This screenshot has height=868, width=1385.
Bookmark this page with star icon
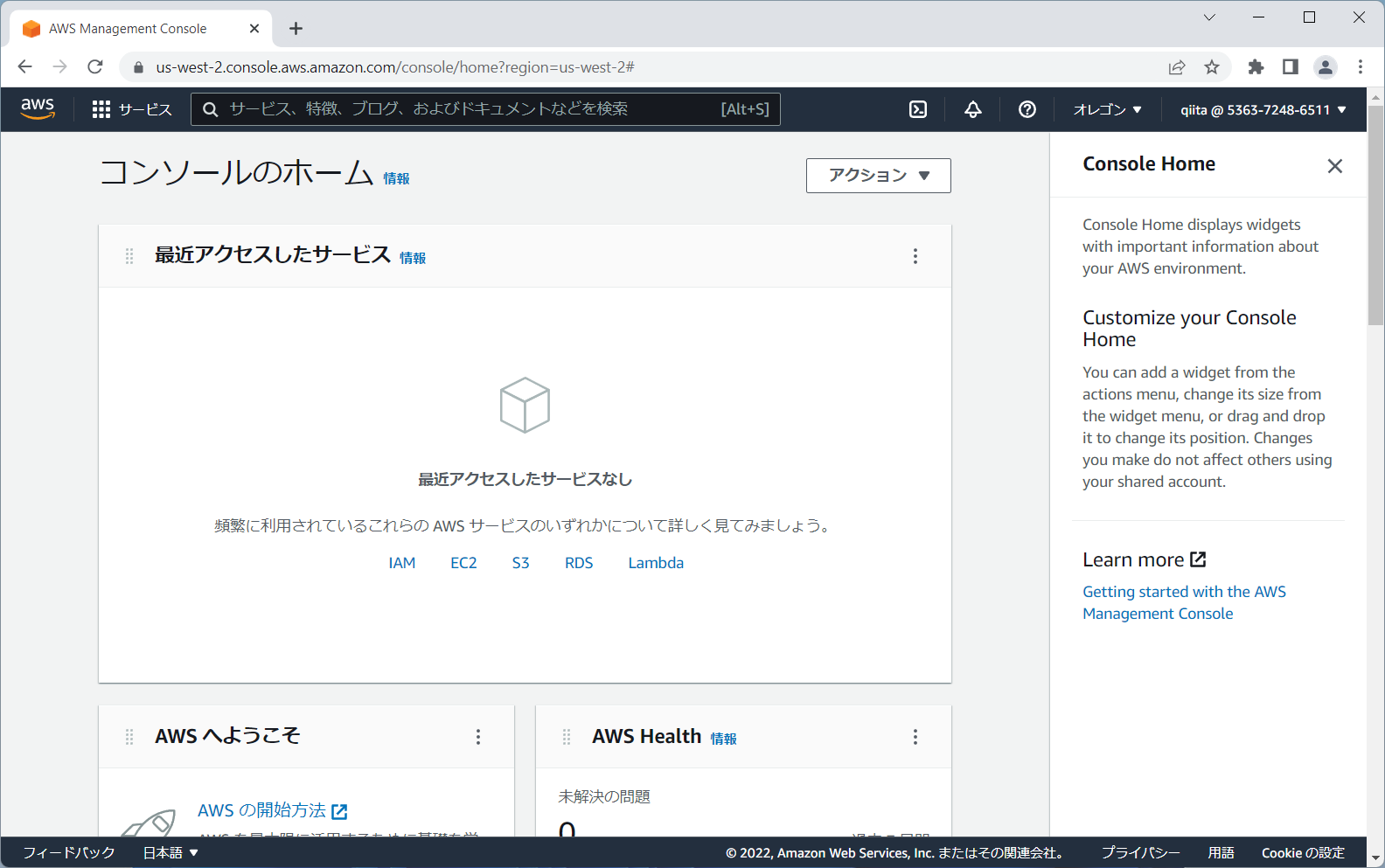coord(1212,67)
